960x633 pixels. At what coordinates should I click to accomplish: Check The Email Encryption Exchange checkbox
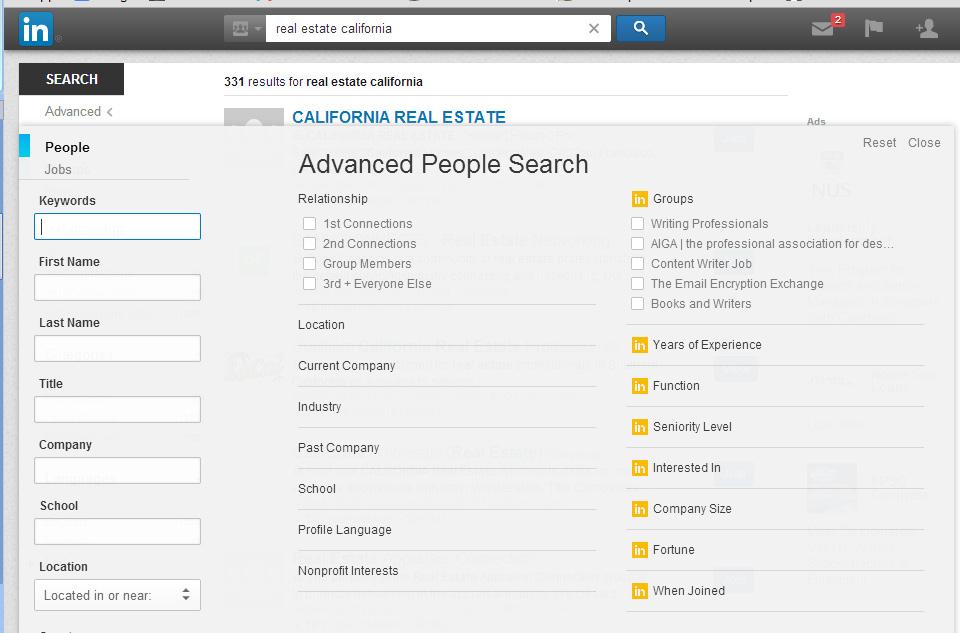[637, 284]
